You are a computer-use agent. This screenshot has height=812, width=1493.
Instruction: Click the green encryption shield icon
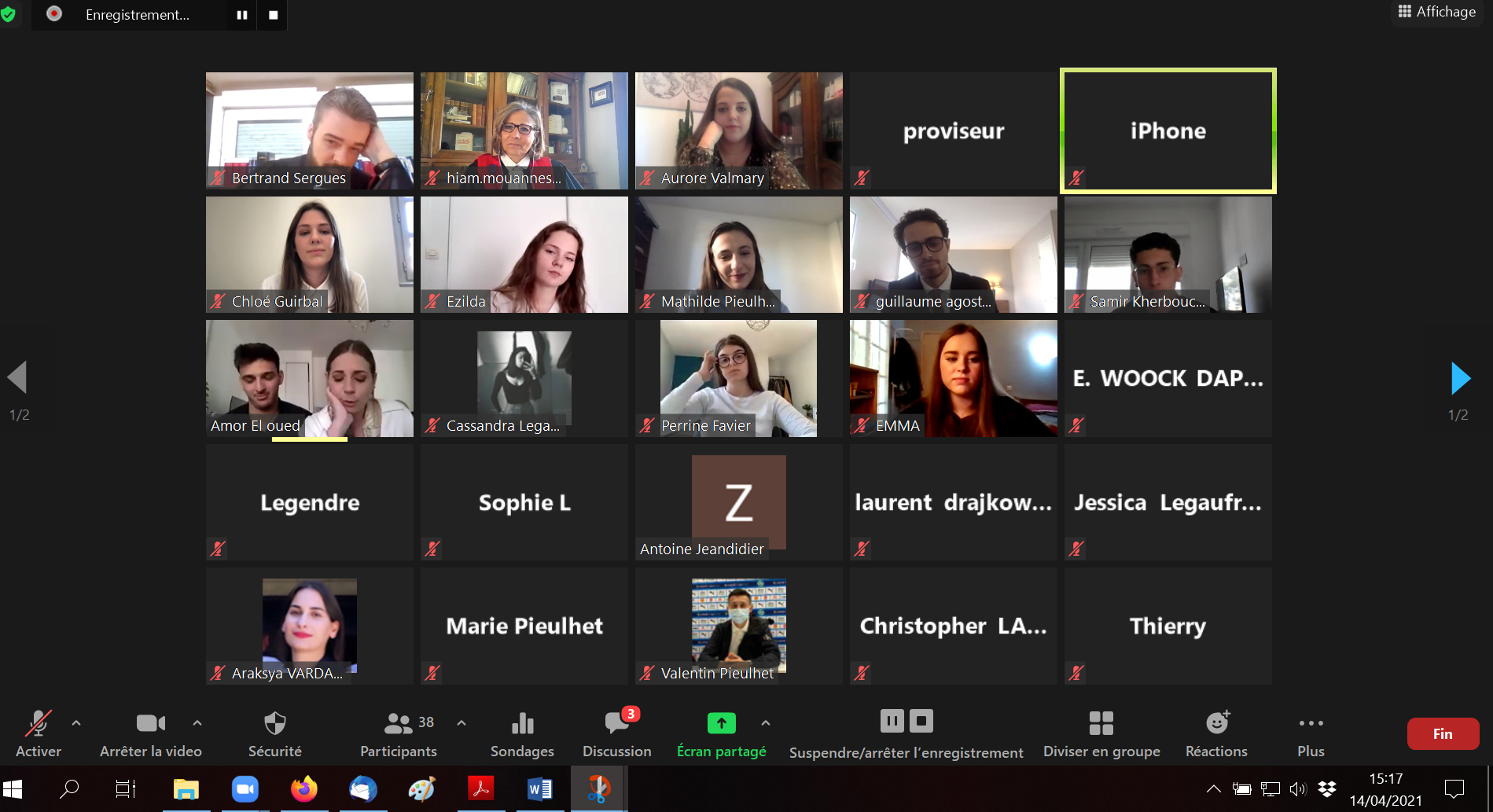8,14
